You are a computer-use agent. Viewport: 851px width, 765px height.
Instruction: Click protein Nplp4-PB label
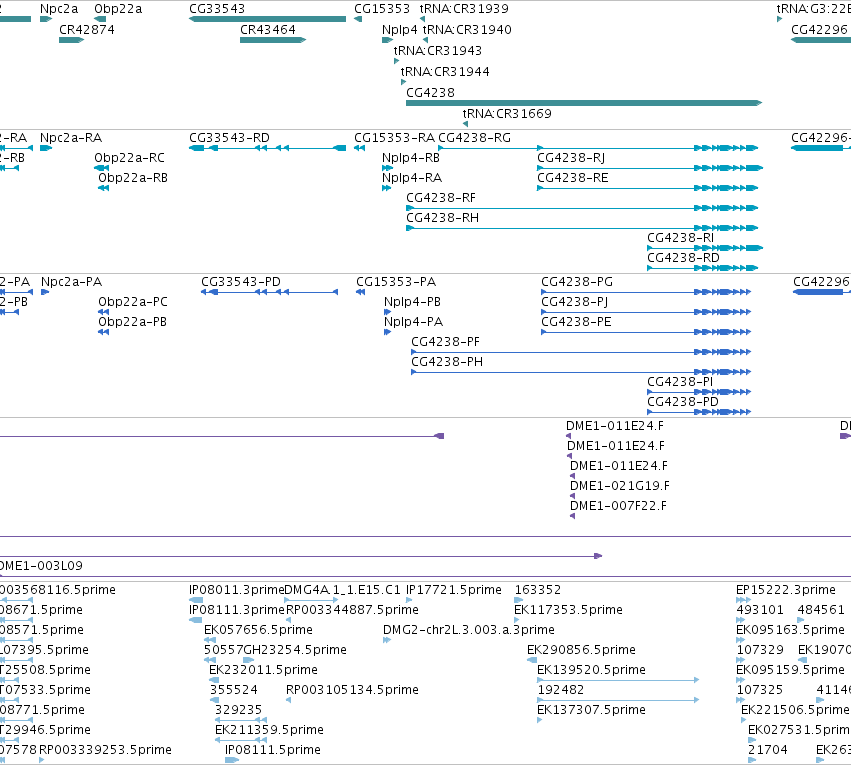click(412, 302)
